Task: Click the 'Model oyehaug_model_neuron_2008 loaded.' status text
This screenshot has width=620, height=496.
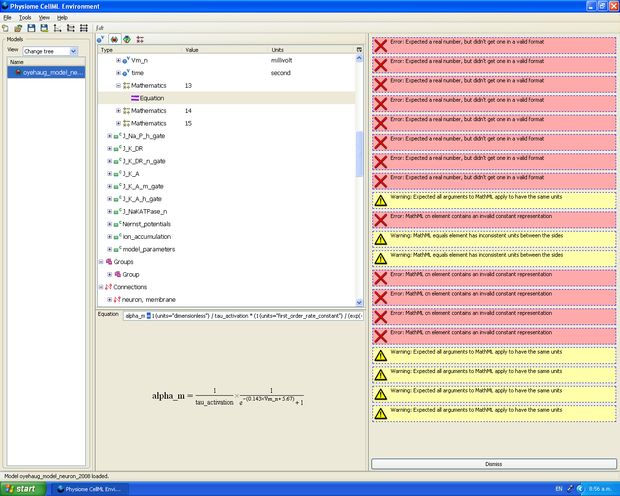Action: click(56, 476)
